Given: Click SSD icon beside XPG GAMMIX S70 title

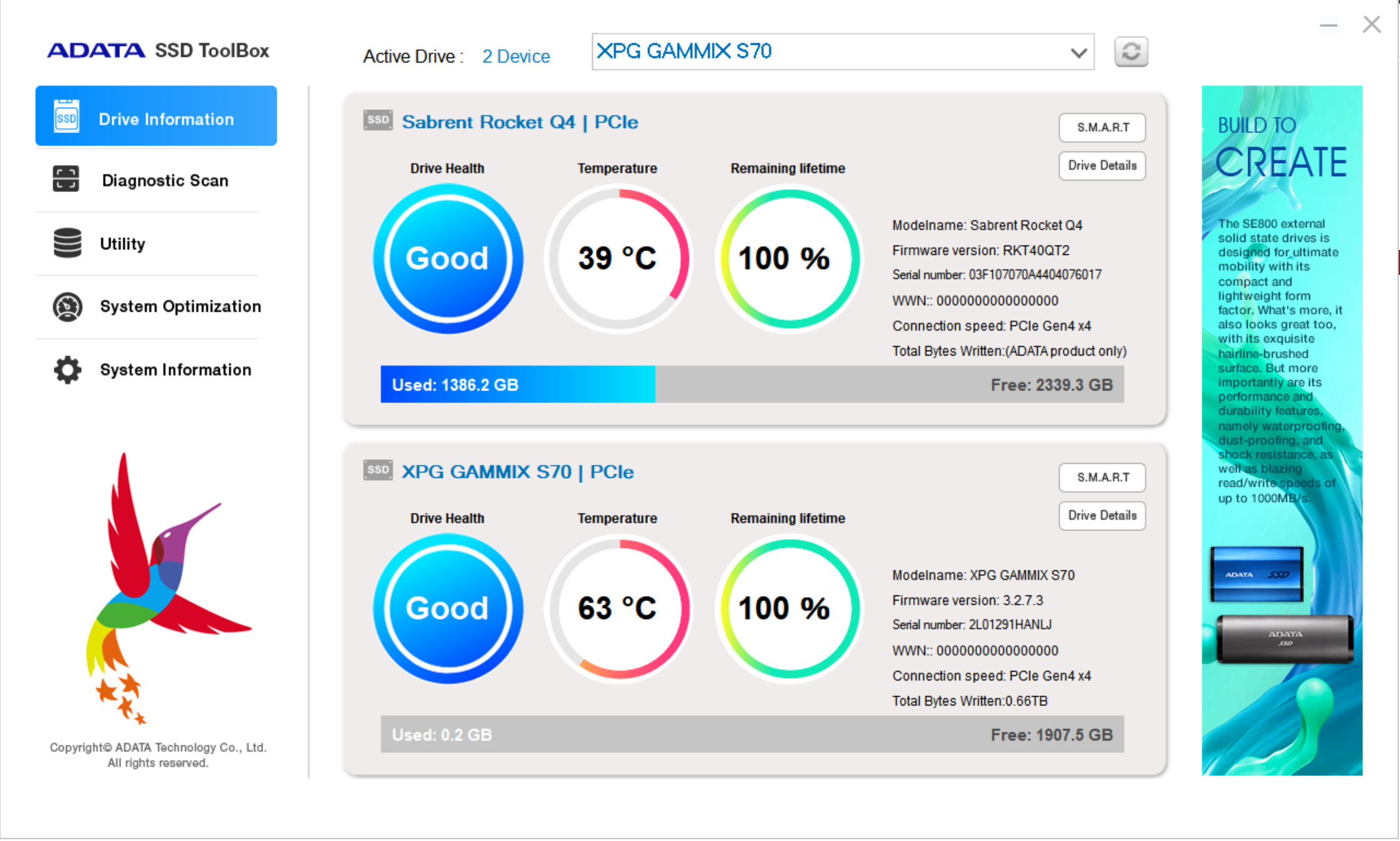Looking at the screenshot, I should click(x=378, y=470).
